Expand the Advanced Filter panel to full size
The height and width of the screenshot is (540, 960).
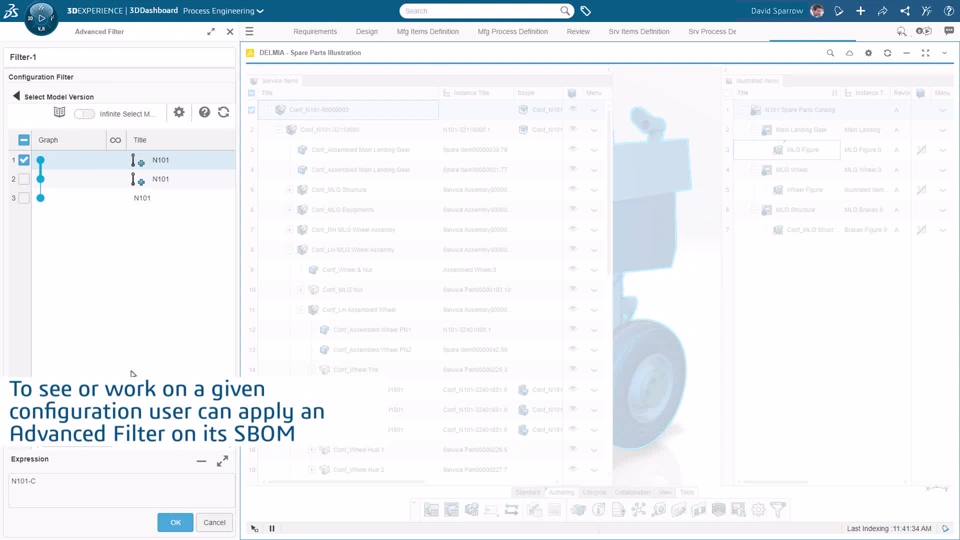211,31
